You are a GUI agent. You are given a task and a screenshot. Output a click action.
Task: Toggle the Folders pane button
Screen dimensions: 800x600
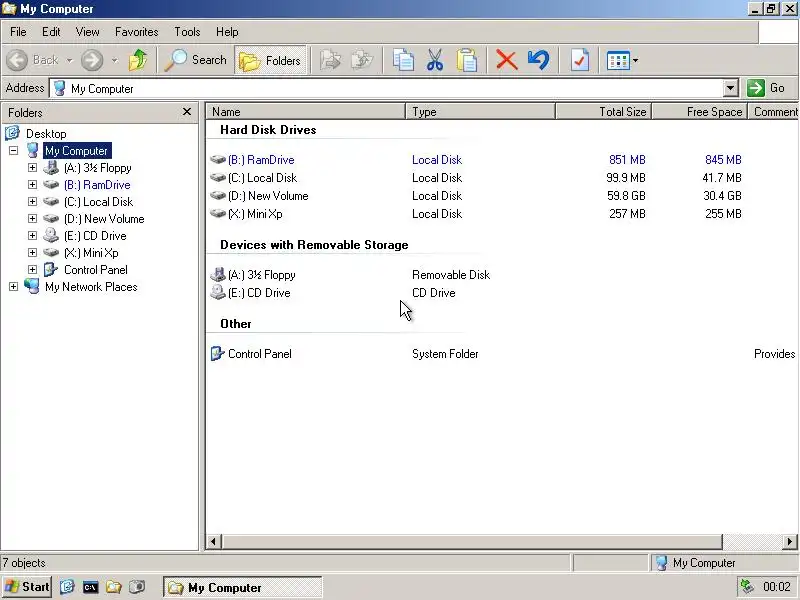[270, 60]
